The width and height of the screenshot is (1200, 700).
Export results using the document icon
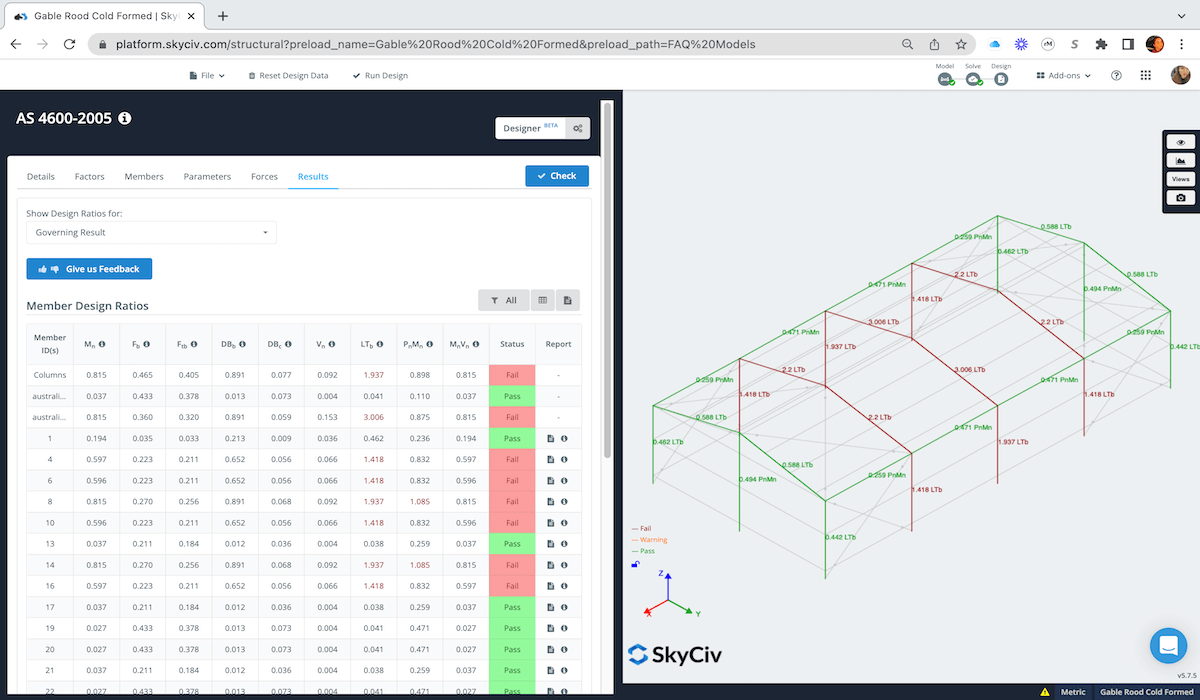pos(566,299)
